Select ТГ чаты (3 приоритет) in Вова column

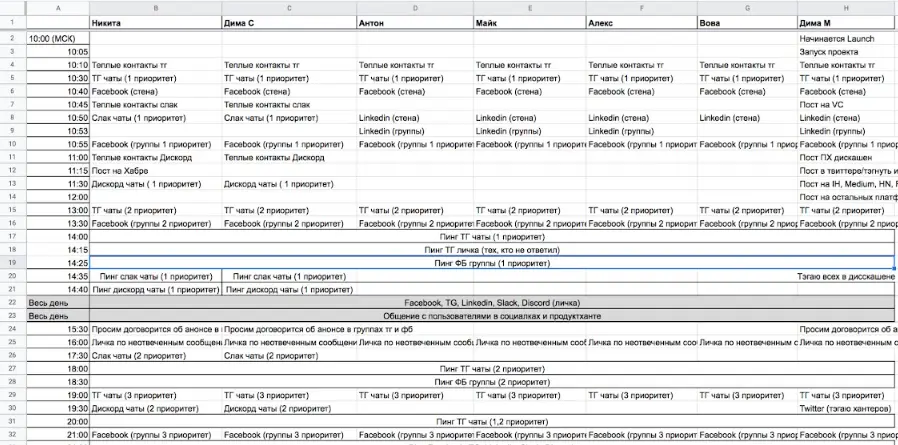point(747,395)
